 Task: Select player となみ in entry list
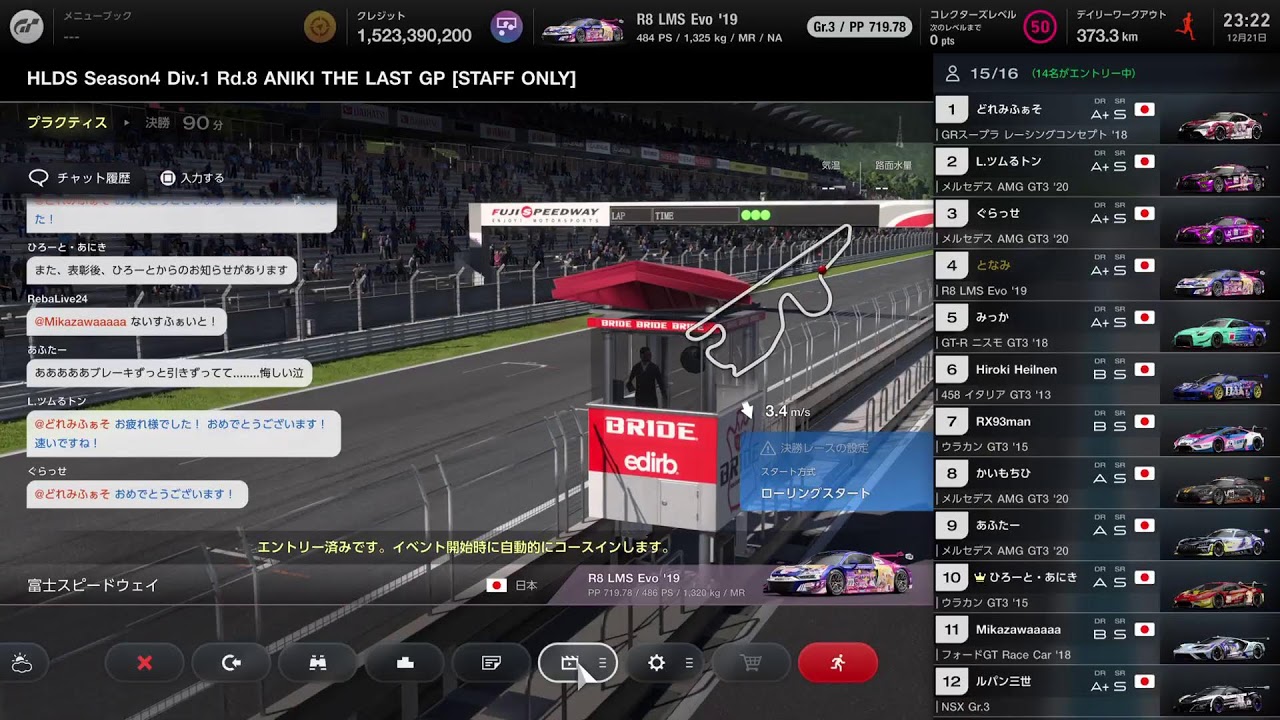[1107, 275]
